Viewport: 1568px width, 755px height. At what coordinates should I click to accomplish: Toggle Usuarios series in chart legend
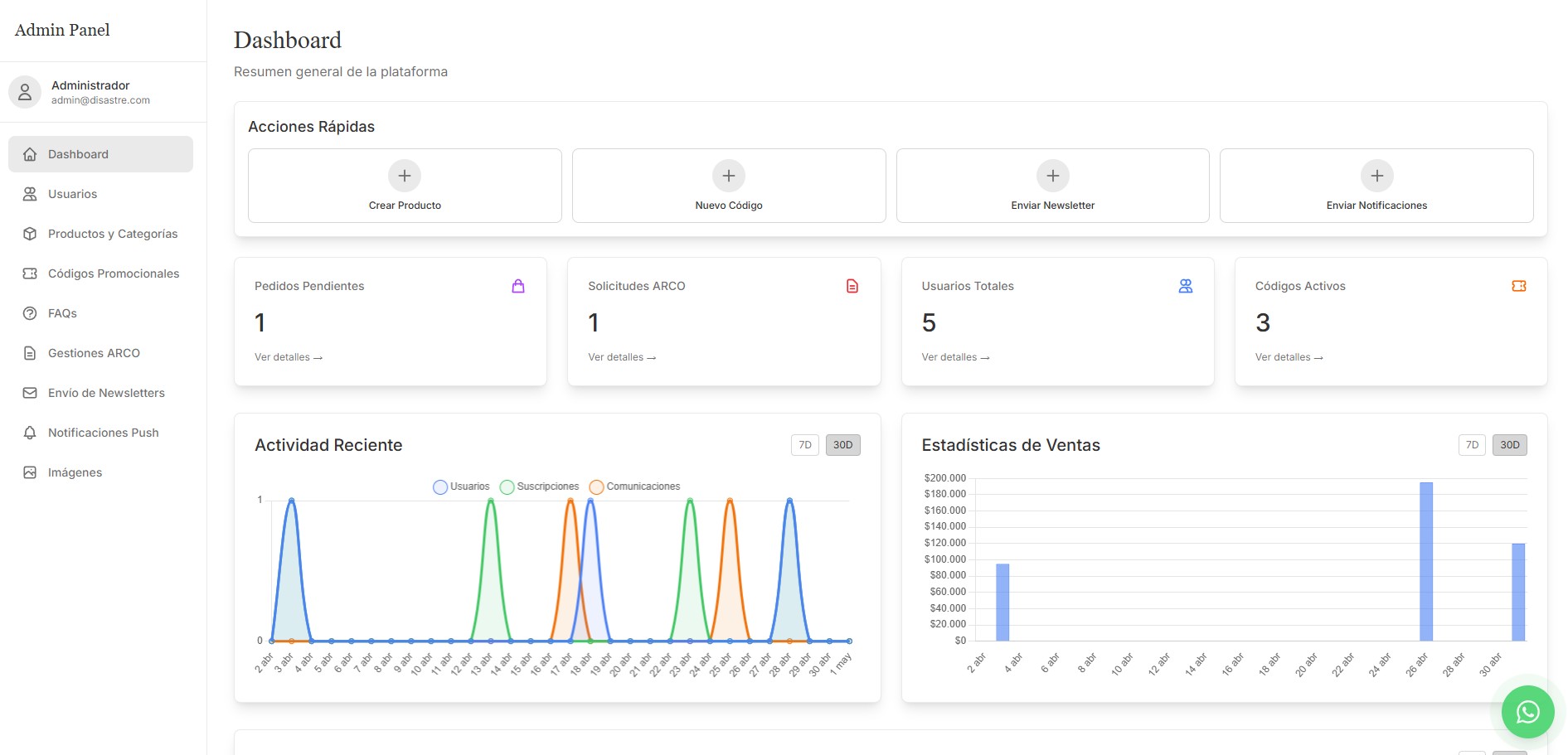point(462,486)
